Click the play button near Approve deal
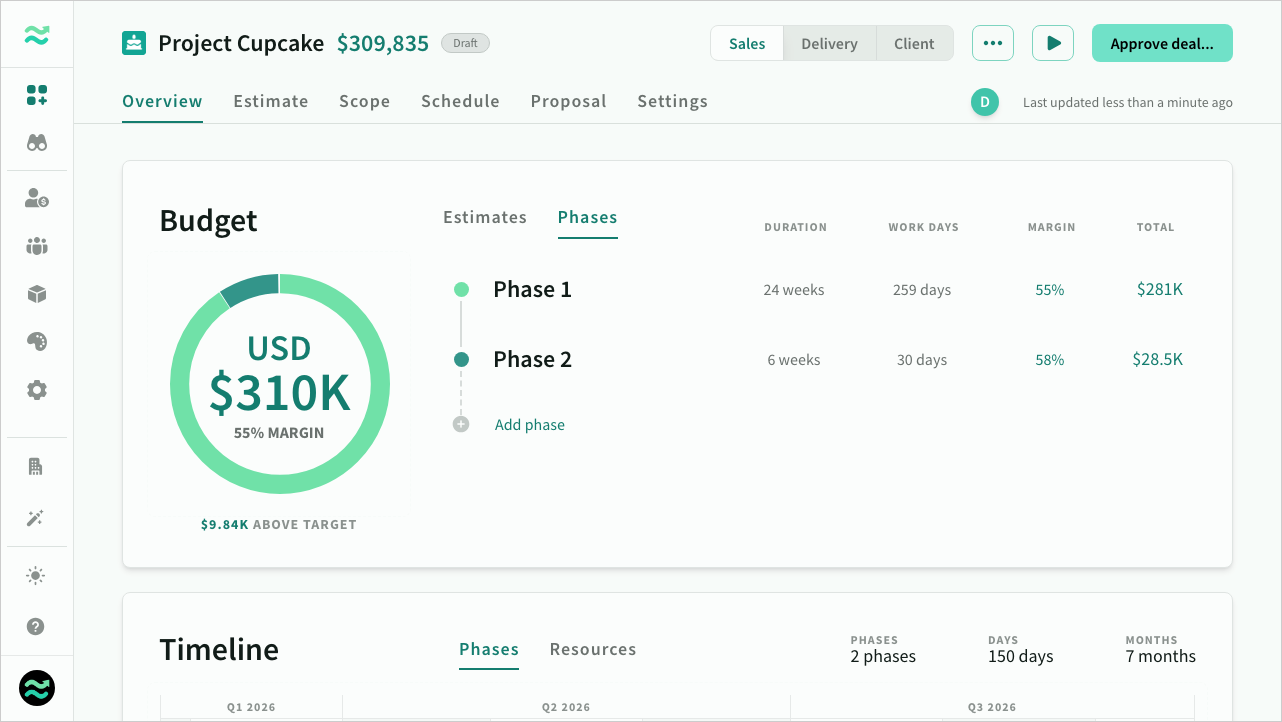 [x=1052, y=42]
